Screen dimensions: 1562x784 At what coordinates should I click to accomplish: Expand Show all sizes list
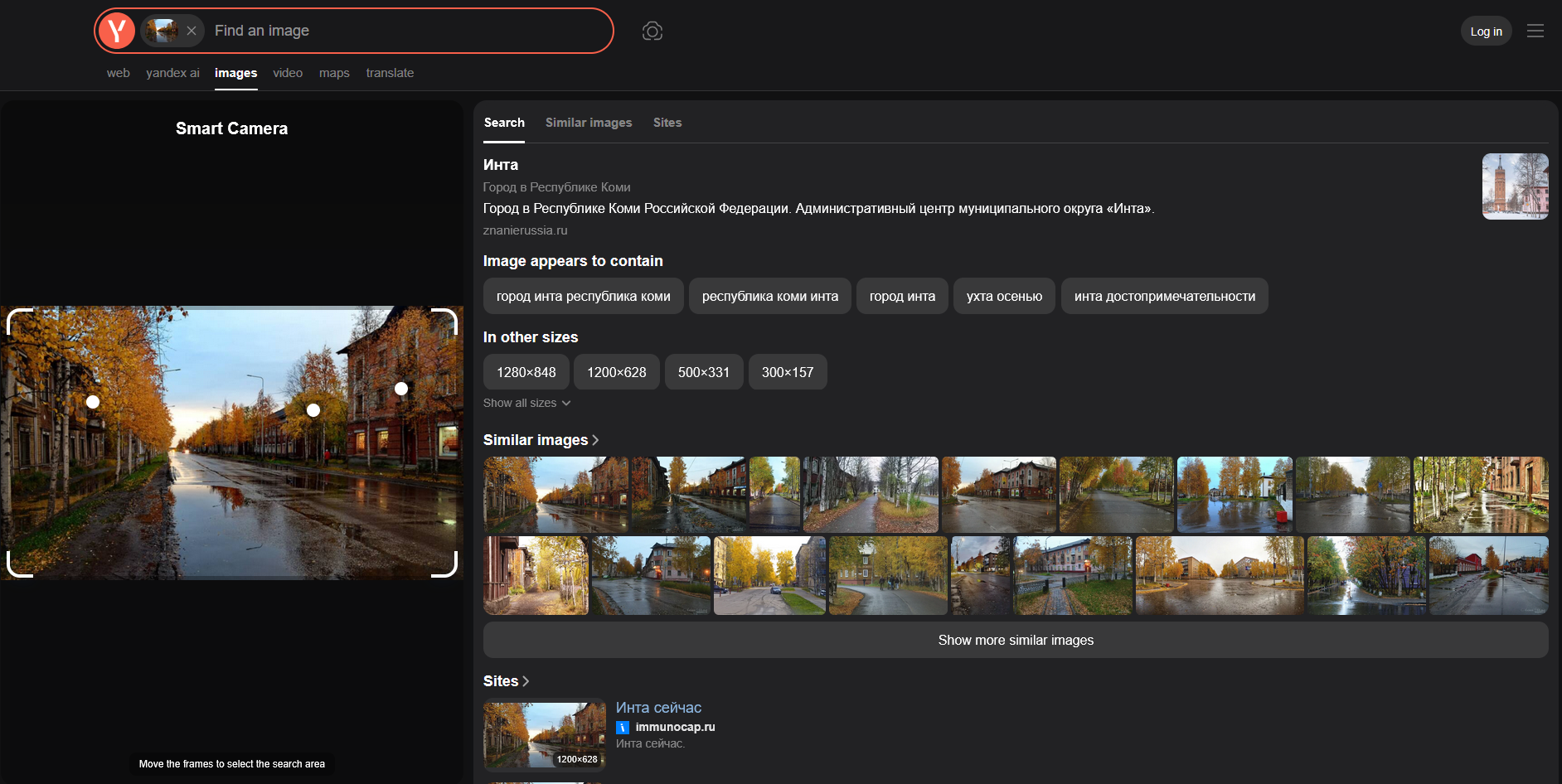tap(526, 403)
